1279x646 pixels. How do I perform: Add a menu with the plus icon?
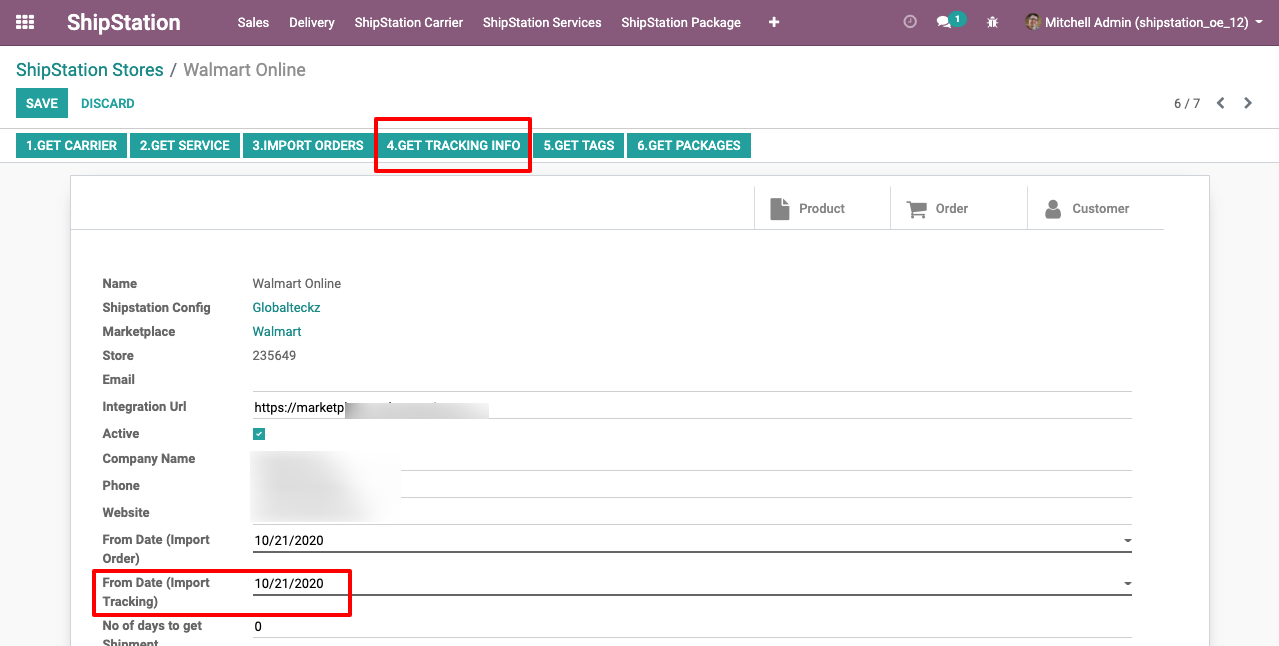(774, 22)
